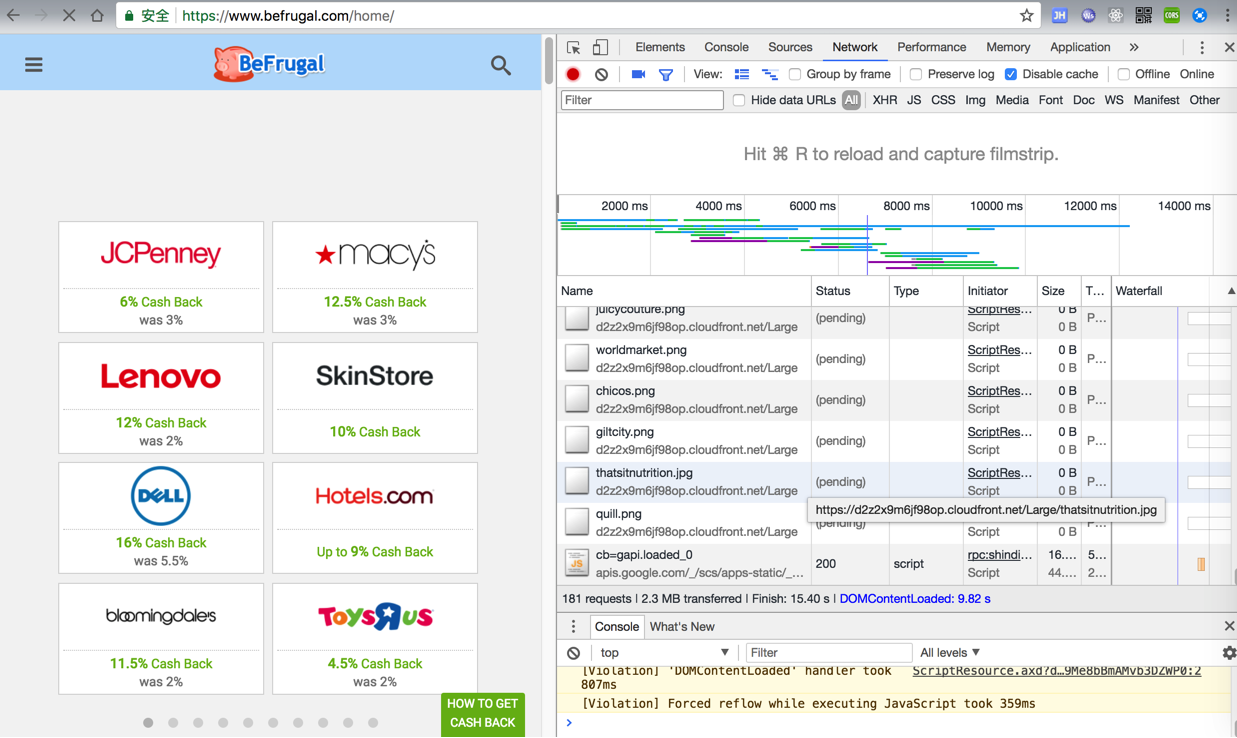Toggle capture screenshots camera icon
Screen dimensions: 1237x738
coord(638,74)
